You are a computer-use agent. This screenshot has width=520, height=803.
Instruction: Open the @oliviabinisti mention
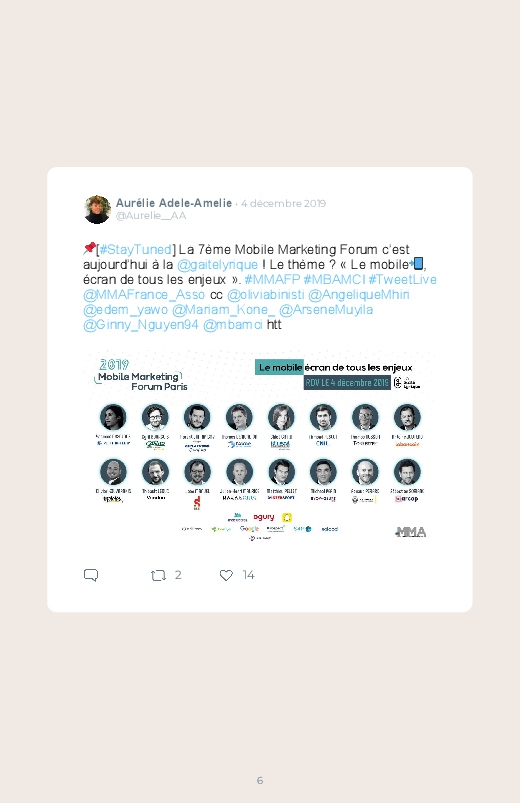pyautogui.click(x=265, y=295)
